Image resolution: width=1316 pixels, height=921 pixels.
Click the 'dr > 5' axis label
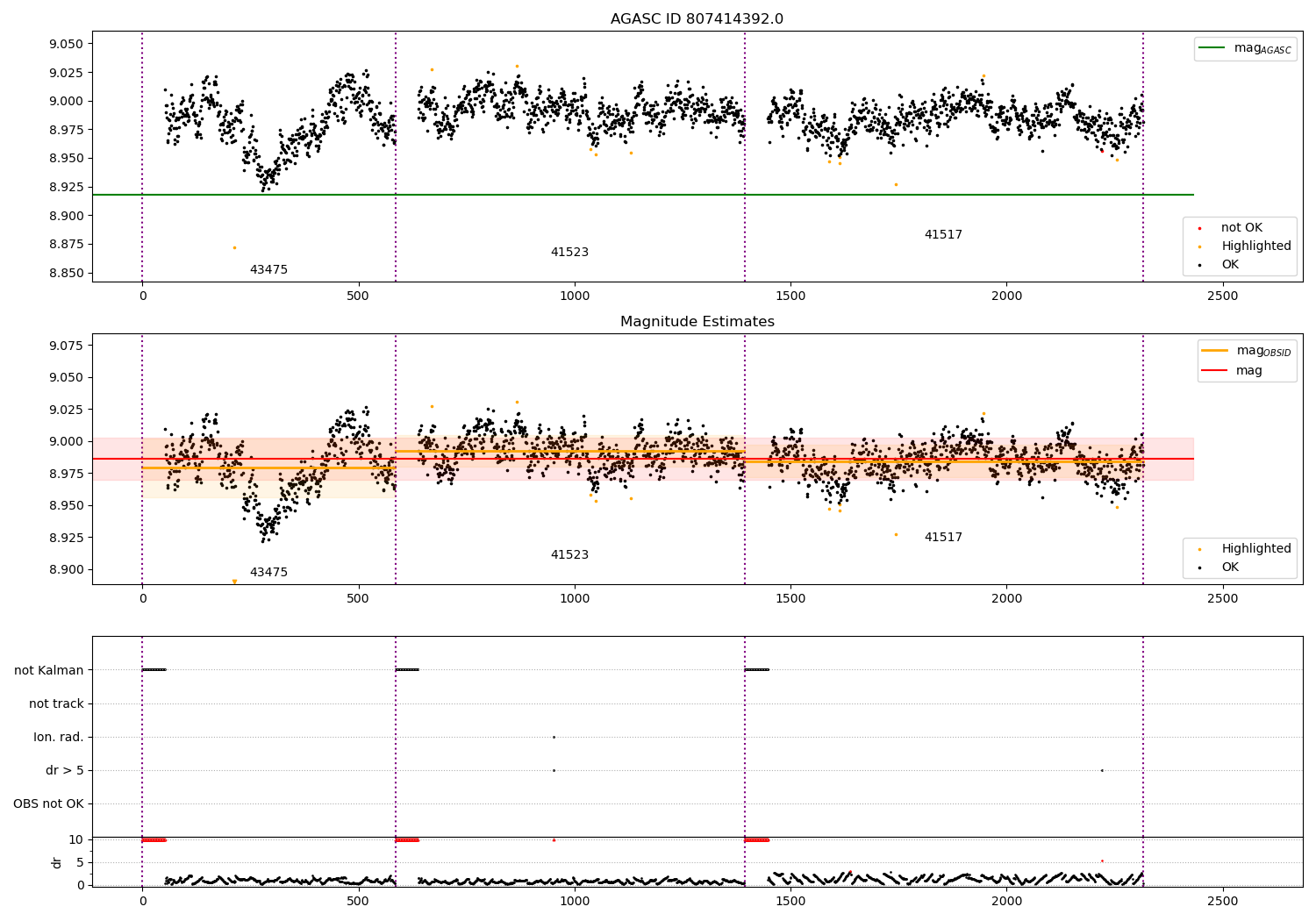point(65,770)
